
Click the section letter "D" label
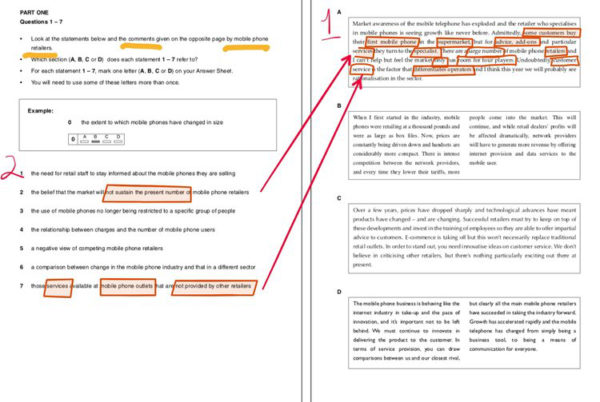point(339,292)
